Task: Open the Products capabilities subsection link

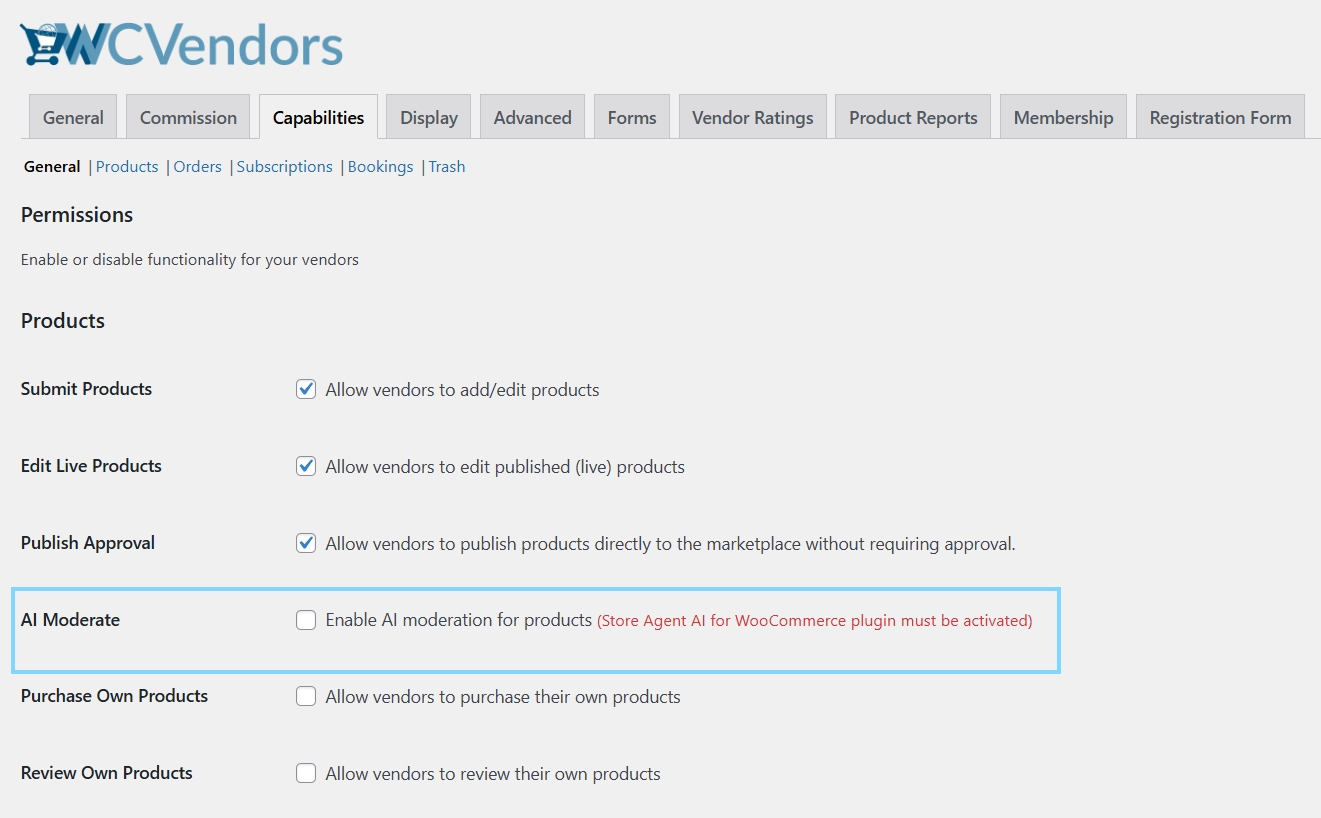Action: 127,167
